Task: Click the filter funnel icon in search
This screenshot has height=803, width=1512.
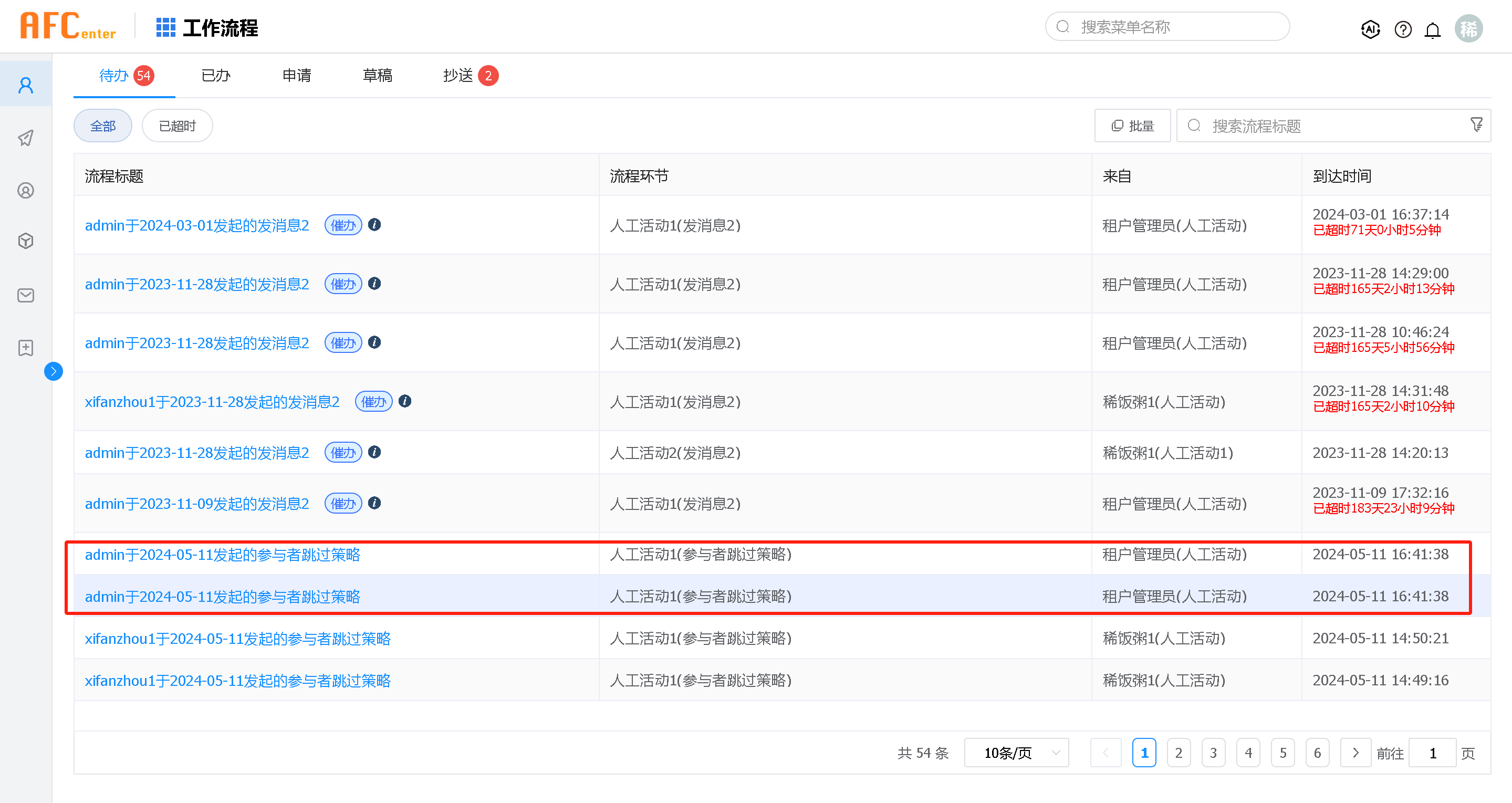Action: (x=1476, y=124)
